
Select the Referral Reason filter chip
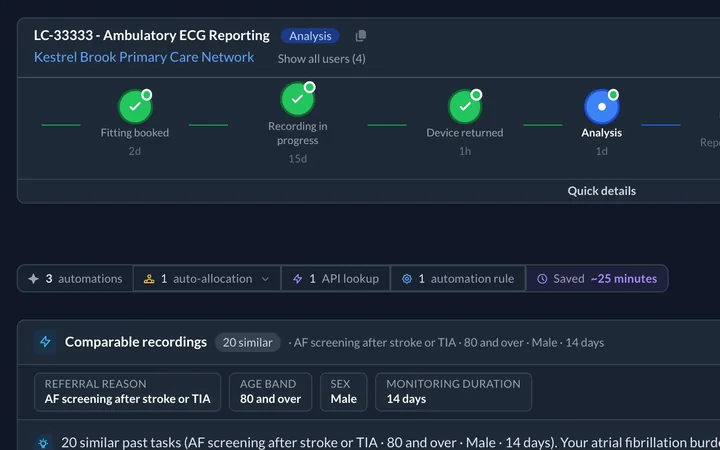(128, 392)
